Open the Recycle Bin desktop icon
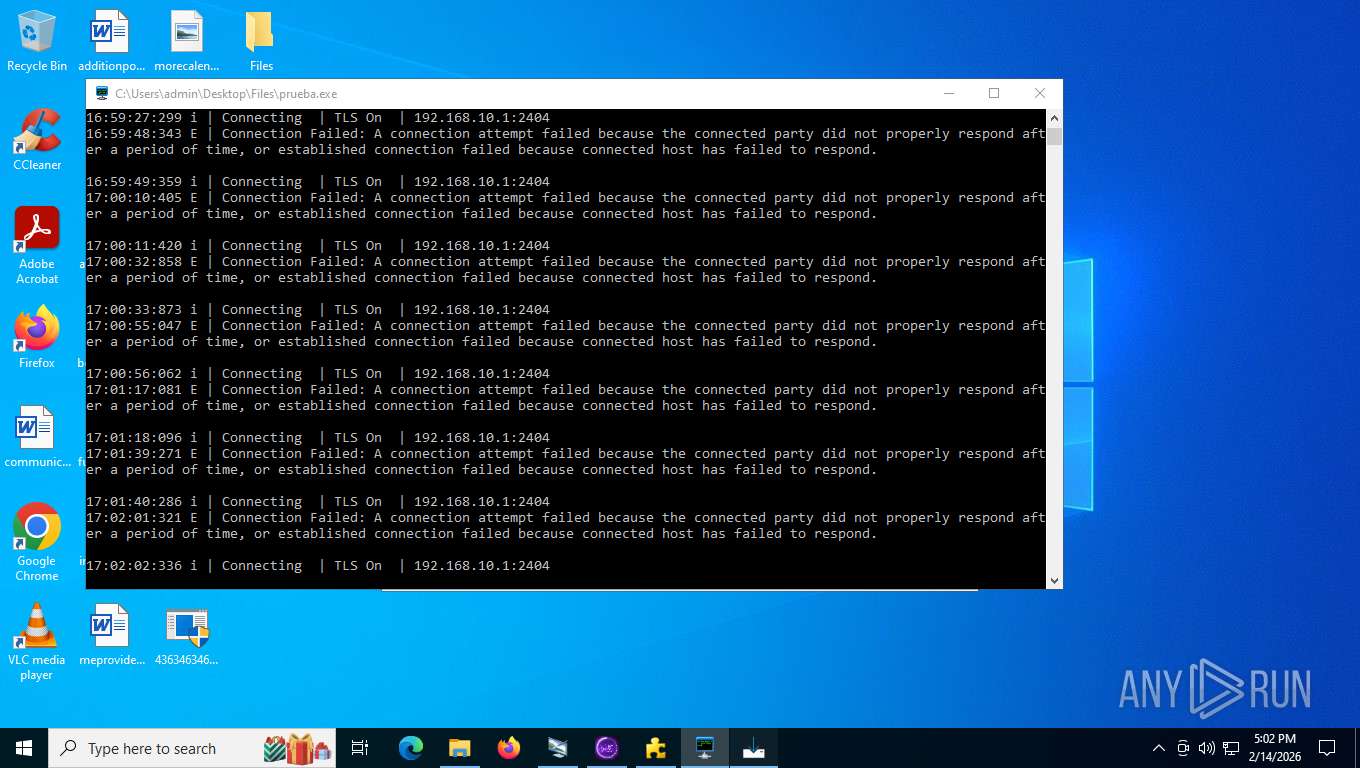This screenshot has width=1360, height=768. coord(37,41)
